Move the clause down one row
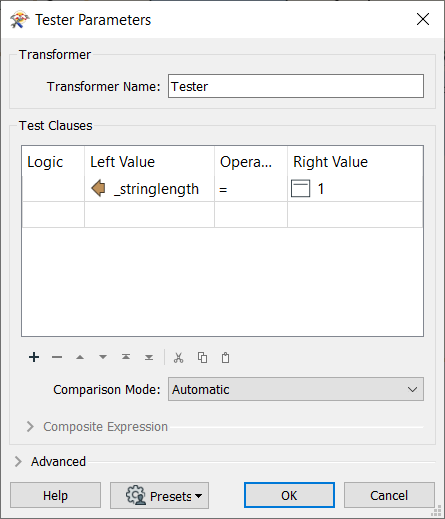This screenshot has height=519, width=445. [x=103, y=357]
